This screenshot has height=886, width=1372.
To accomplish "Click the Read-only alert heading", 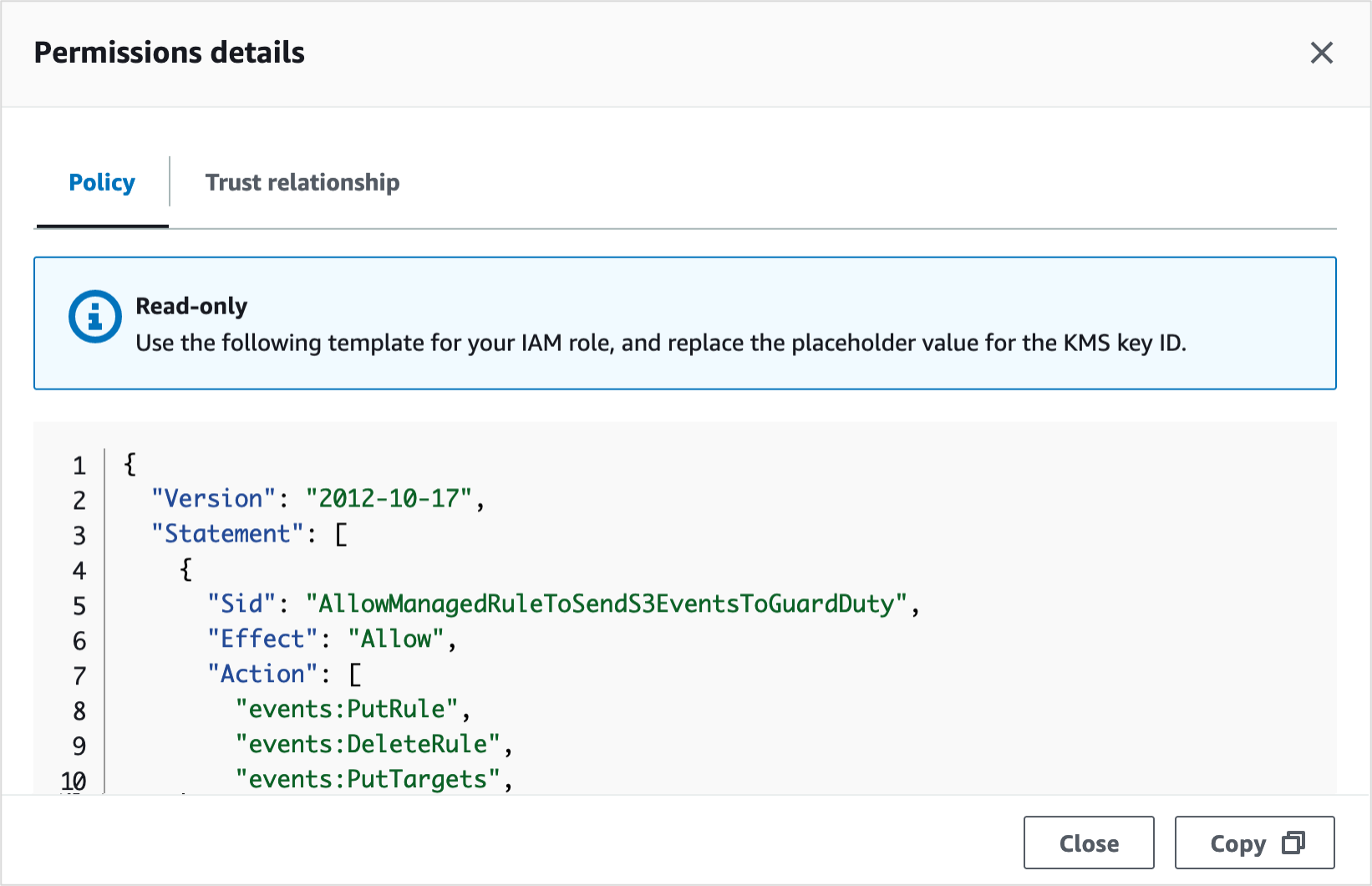I will [191, 306].
